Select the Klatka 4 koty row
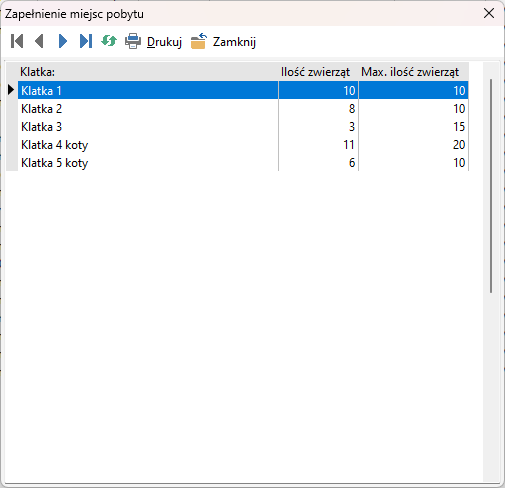The height and width of the screenshot is (488, 505). [243, 145]
